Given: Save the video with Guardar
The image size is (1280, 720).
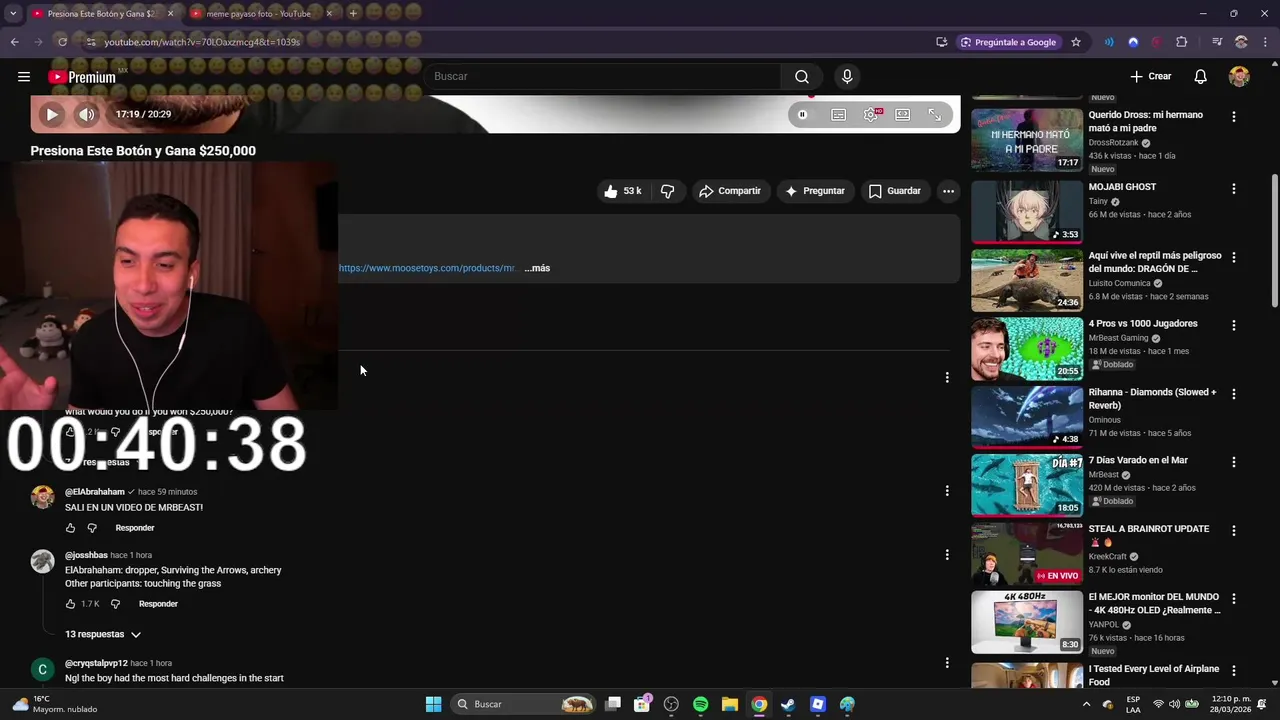Looking at the screenshot, I should 895,191.
